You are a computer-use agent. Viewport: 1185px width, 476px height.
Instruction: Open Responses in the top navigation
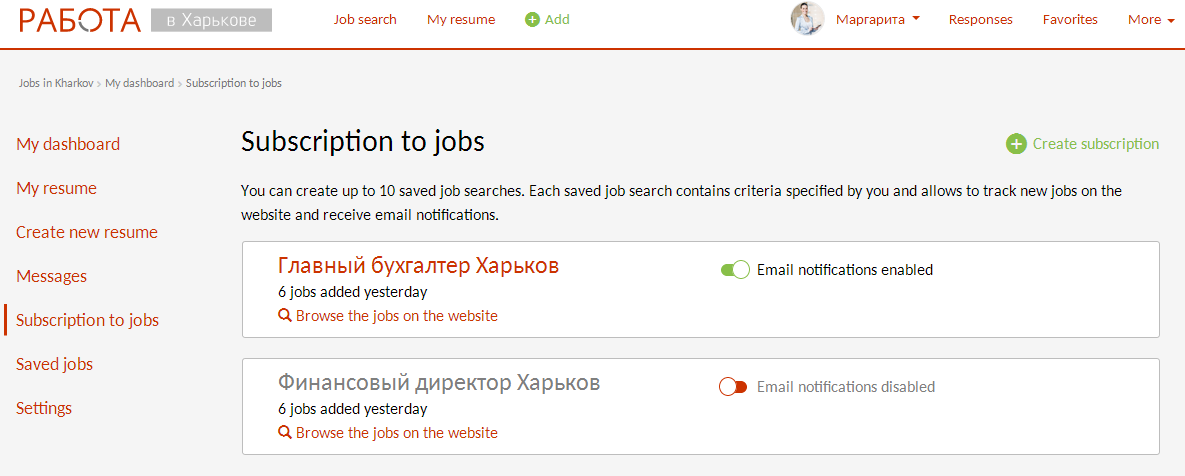980,20
